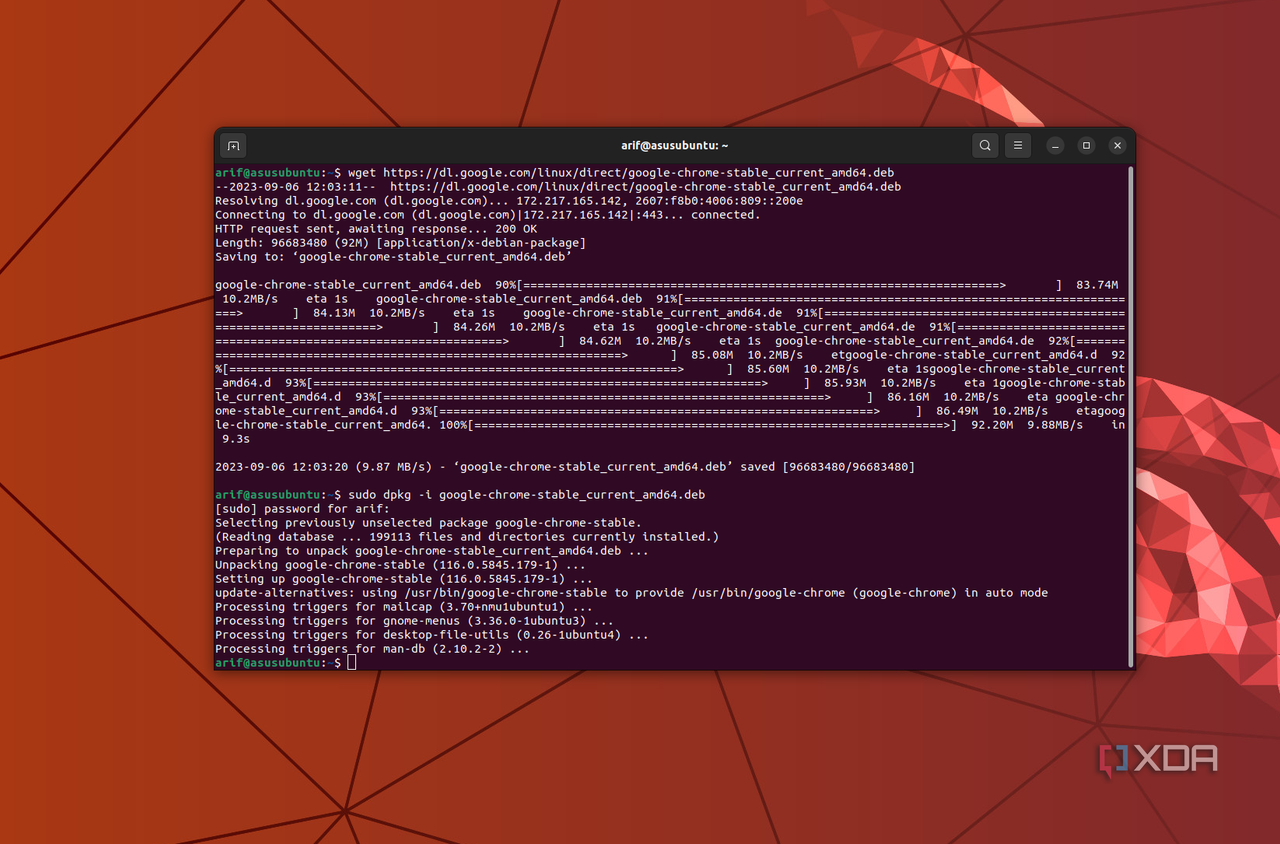Click 'Selecting previously unselected package' line

click(x=428, y=523)
